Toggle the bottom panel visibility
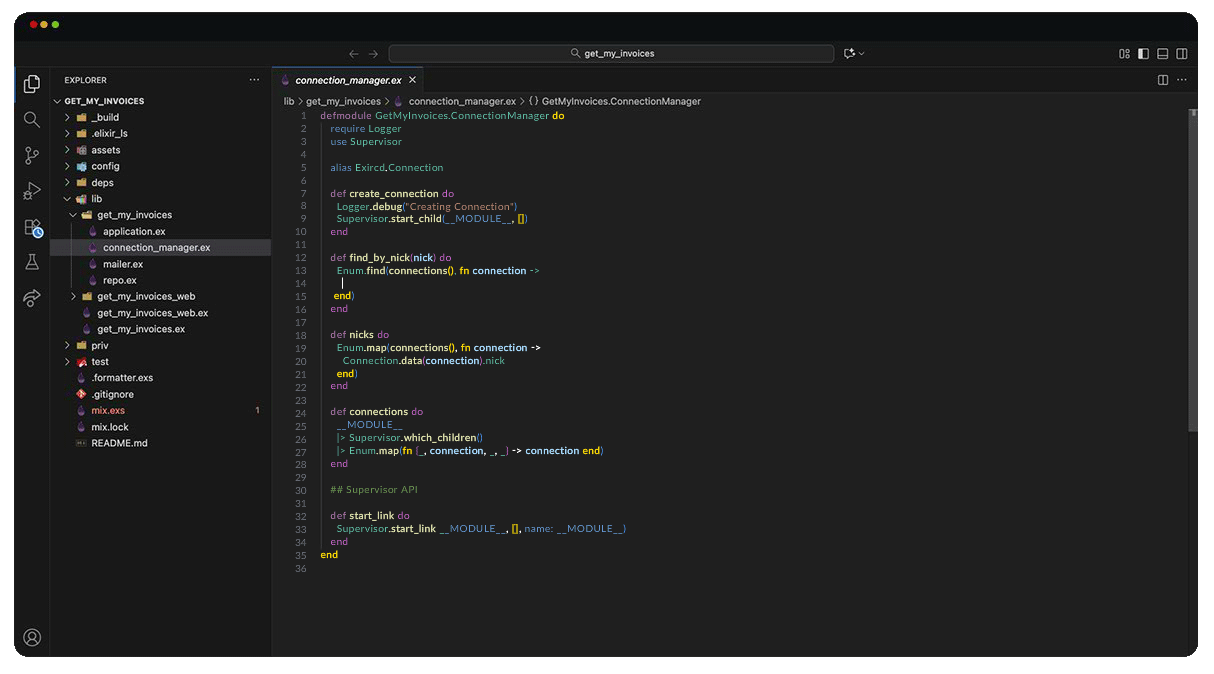 (1163, 53)
